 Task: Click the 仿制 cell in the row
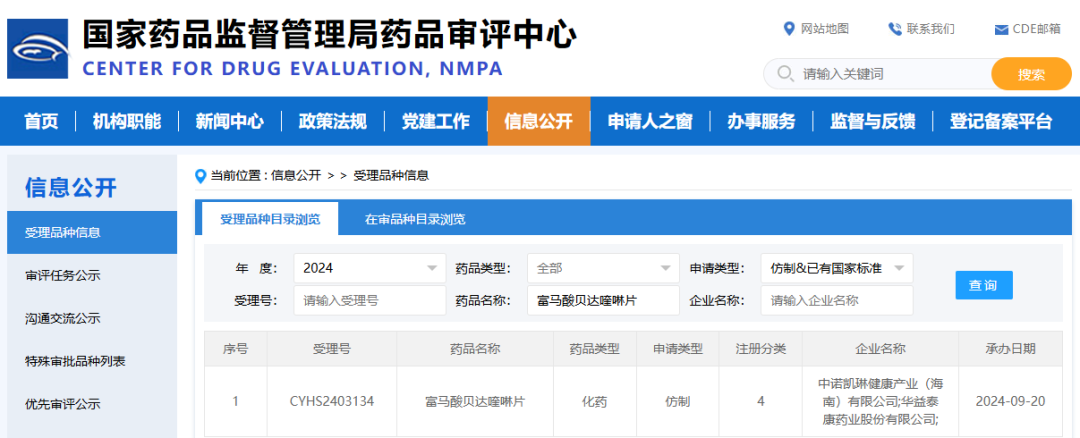point(678,402)
